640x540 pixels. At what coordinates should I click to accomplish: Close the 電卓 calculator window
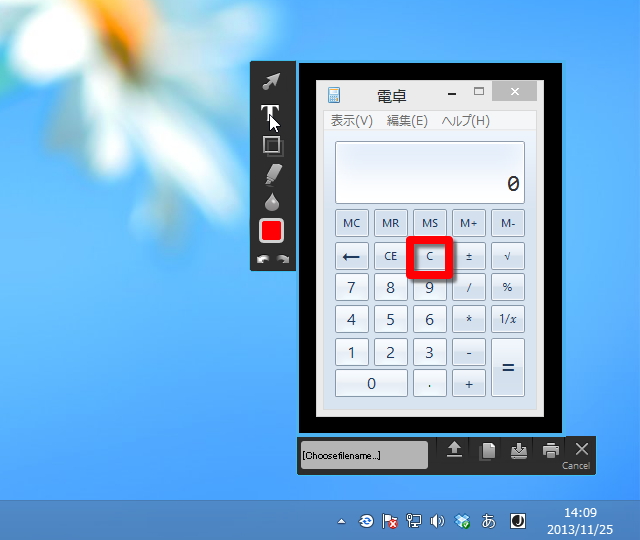pos(514,91)
